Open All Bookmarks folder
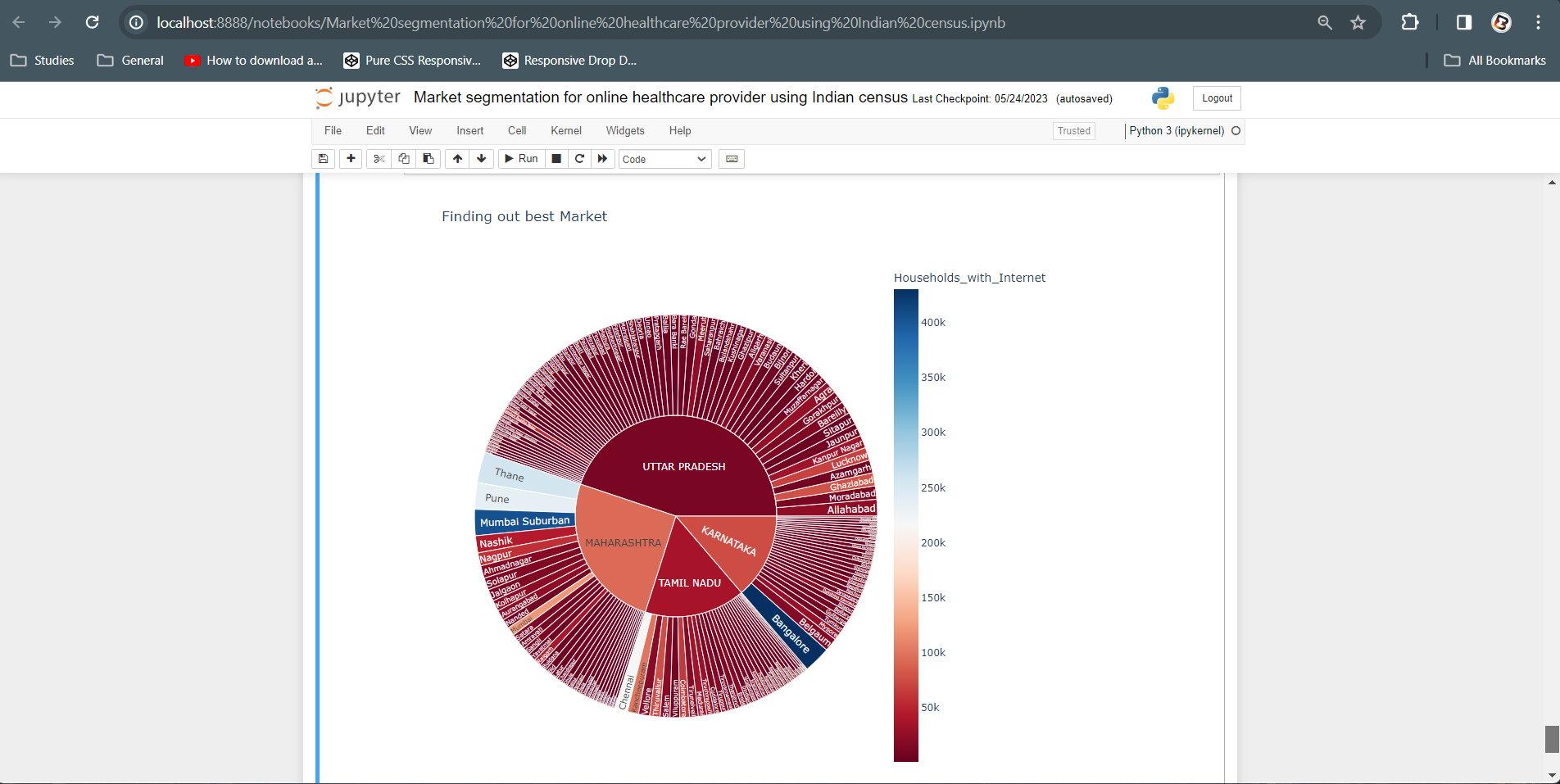1560x784 pixels. pos(1495,61)
